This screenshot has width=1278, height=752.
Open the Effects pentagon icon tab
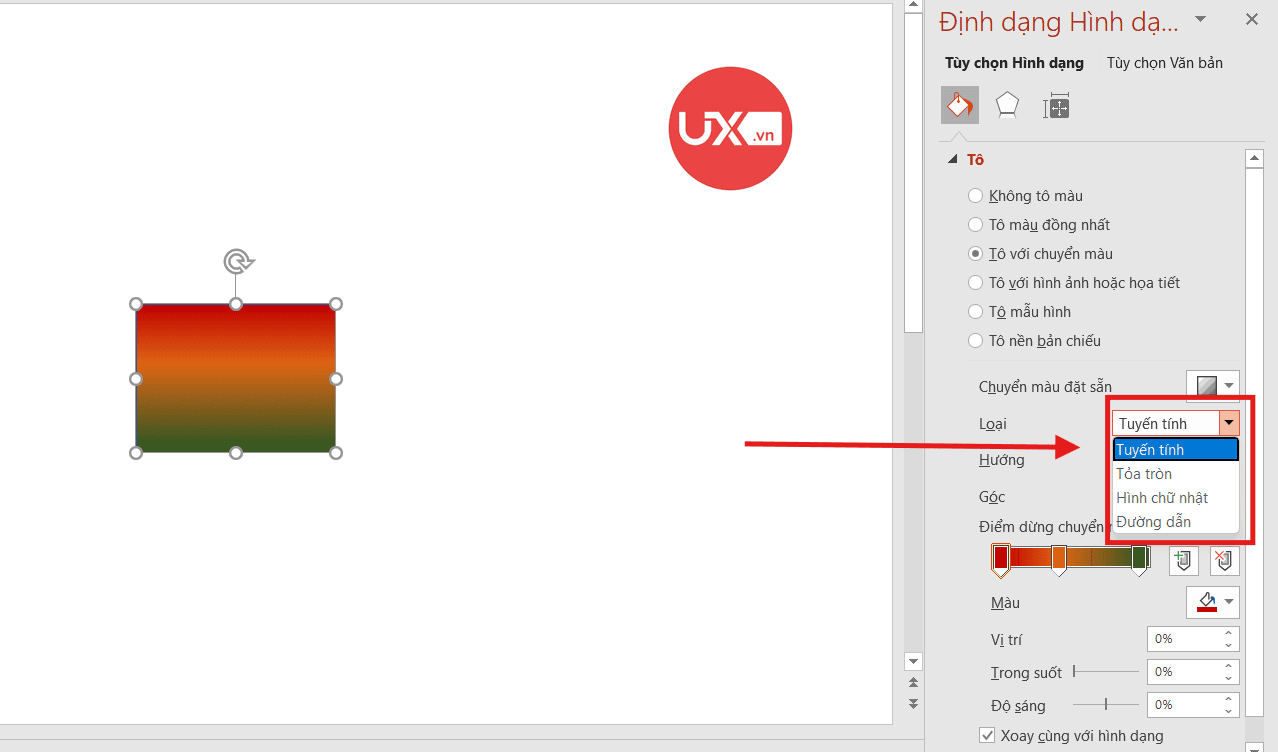[1007, 106]
